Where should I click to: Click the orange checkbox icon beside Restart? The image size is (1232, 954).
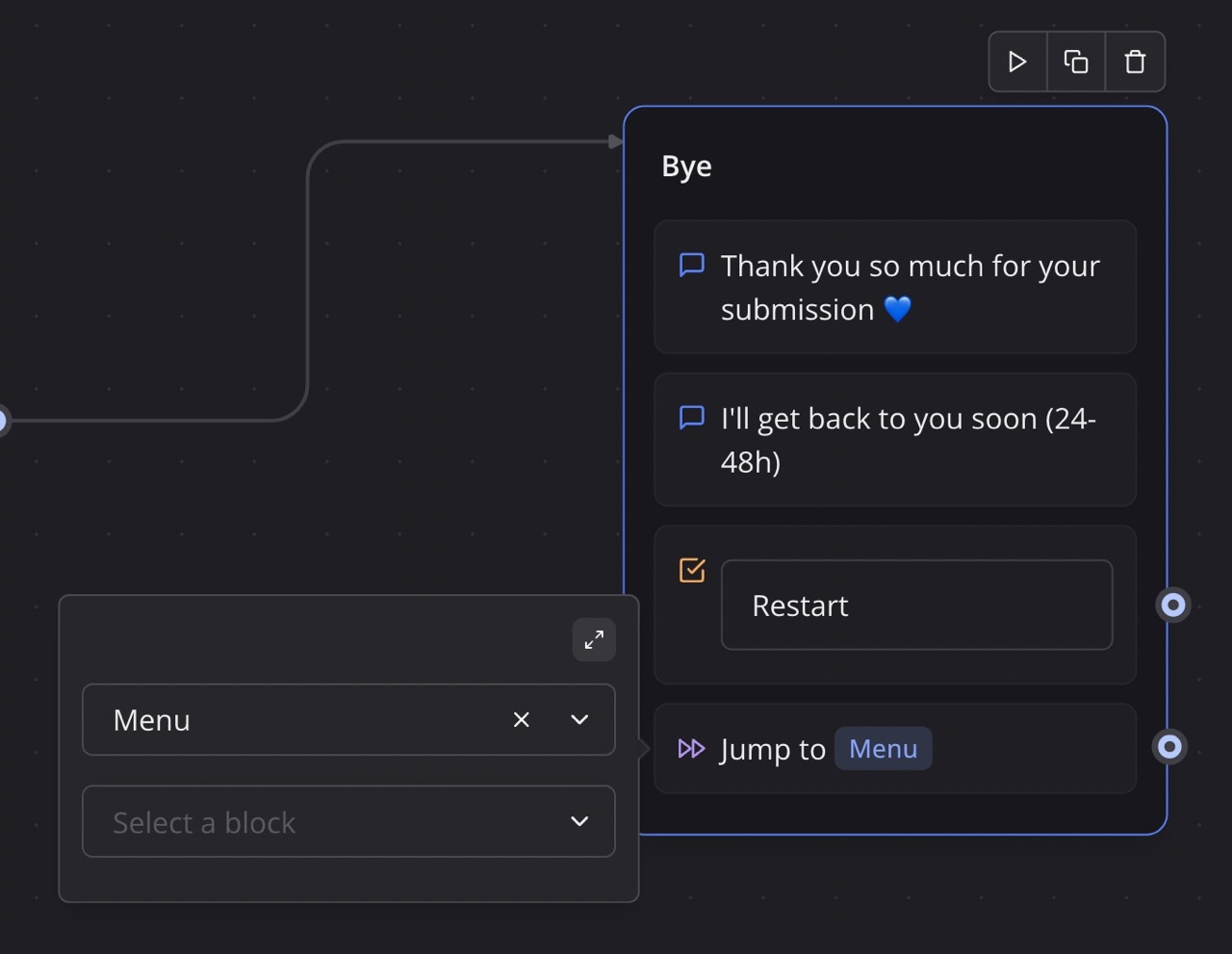pos(692,570)
